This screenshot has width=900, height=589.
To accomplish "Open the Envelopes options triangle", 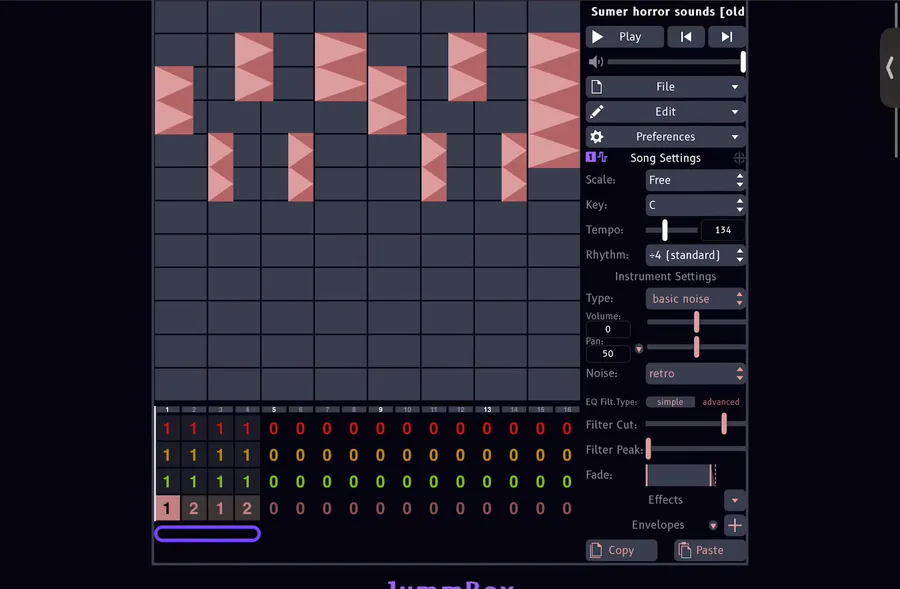I will point(713,525).
